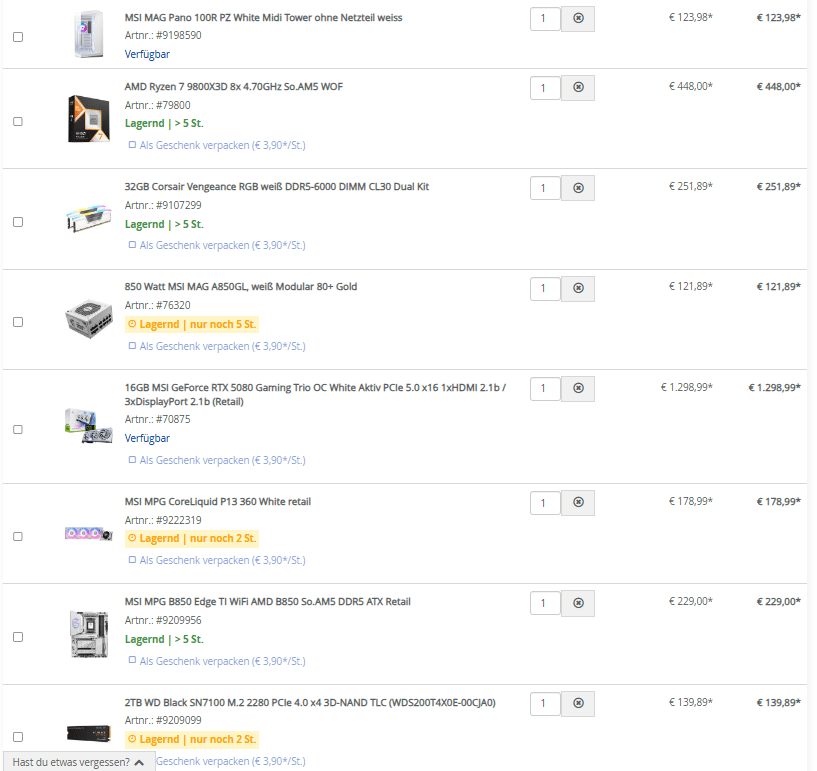The image size is (817, 771).
Task: Delete Corsair Vengeance RGB RAM from cart
Action: tap(578, 188)
